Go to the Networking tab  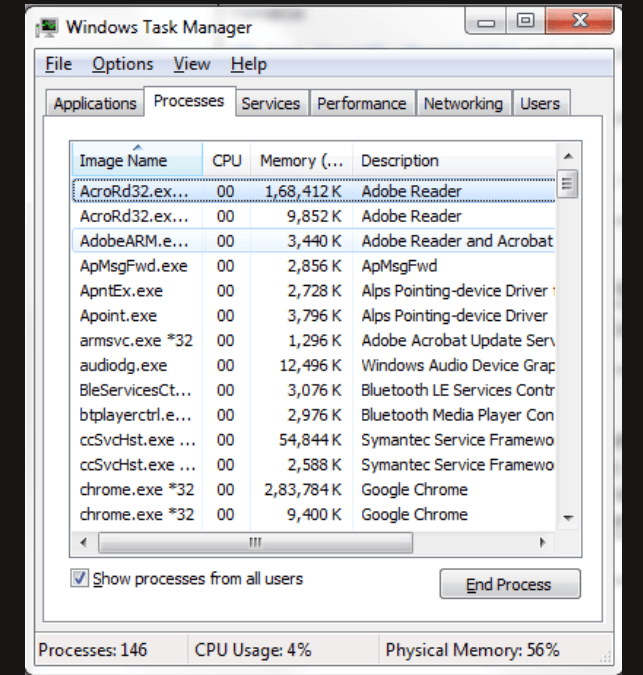[x=463, y=103]
